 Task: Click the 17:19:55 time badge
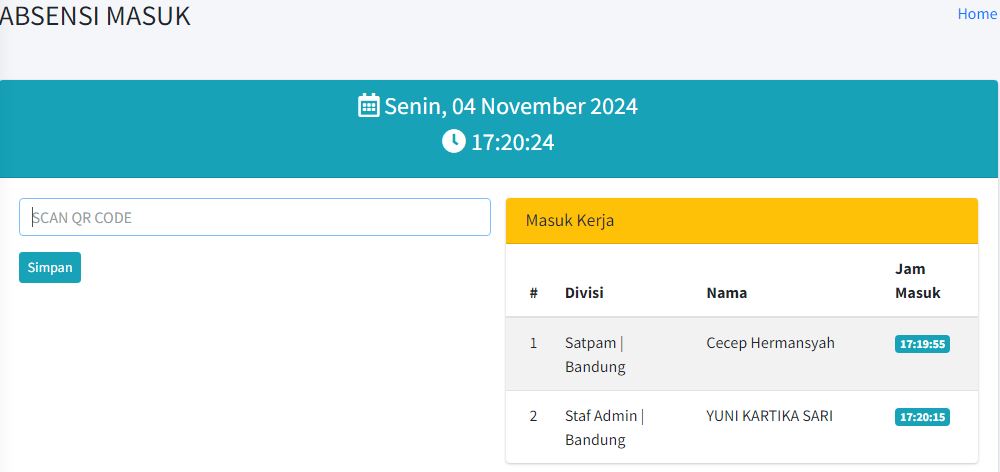(x=922, y=344)
